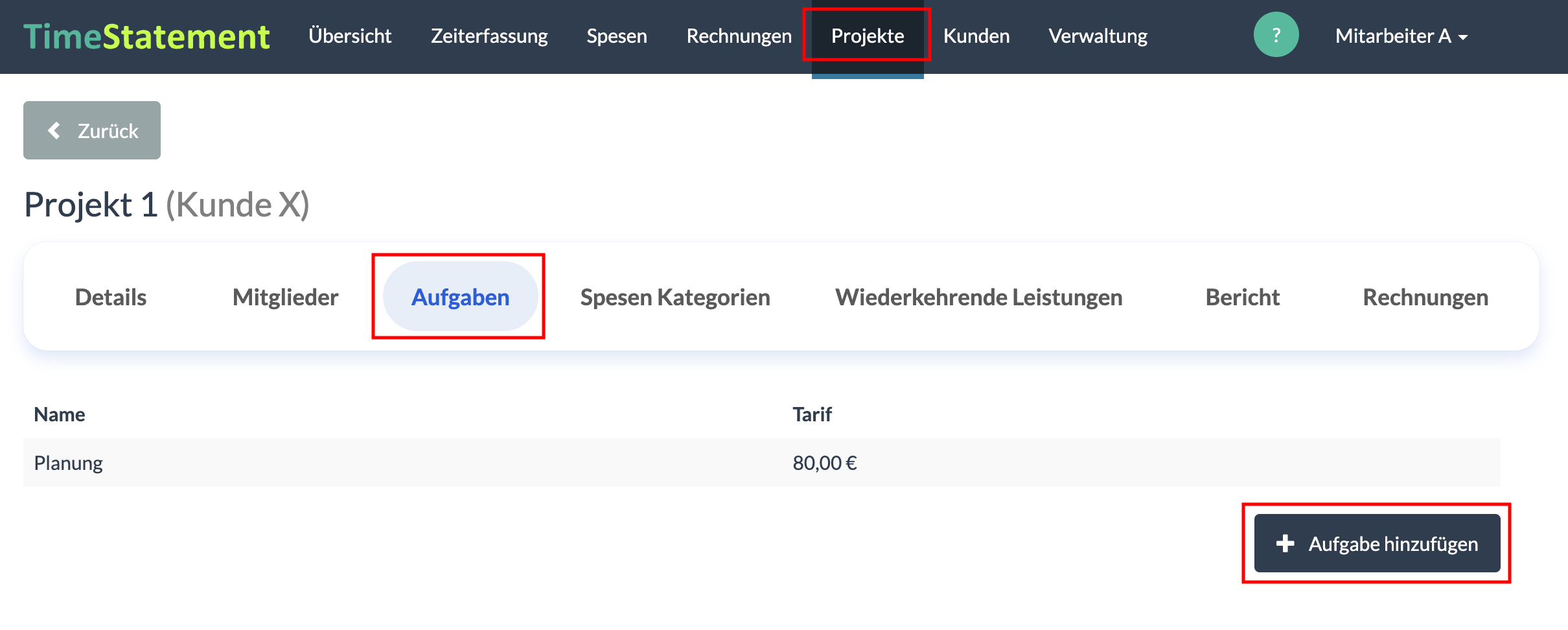Click the Name column header
Viewport: 1568px width, 630px height.
click(x=60, y=414)
